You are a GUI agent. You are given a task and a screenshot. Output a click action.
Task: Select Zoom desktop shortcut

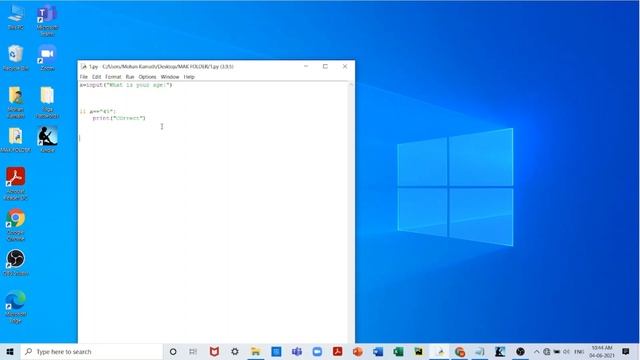pos(47,58)
